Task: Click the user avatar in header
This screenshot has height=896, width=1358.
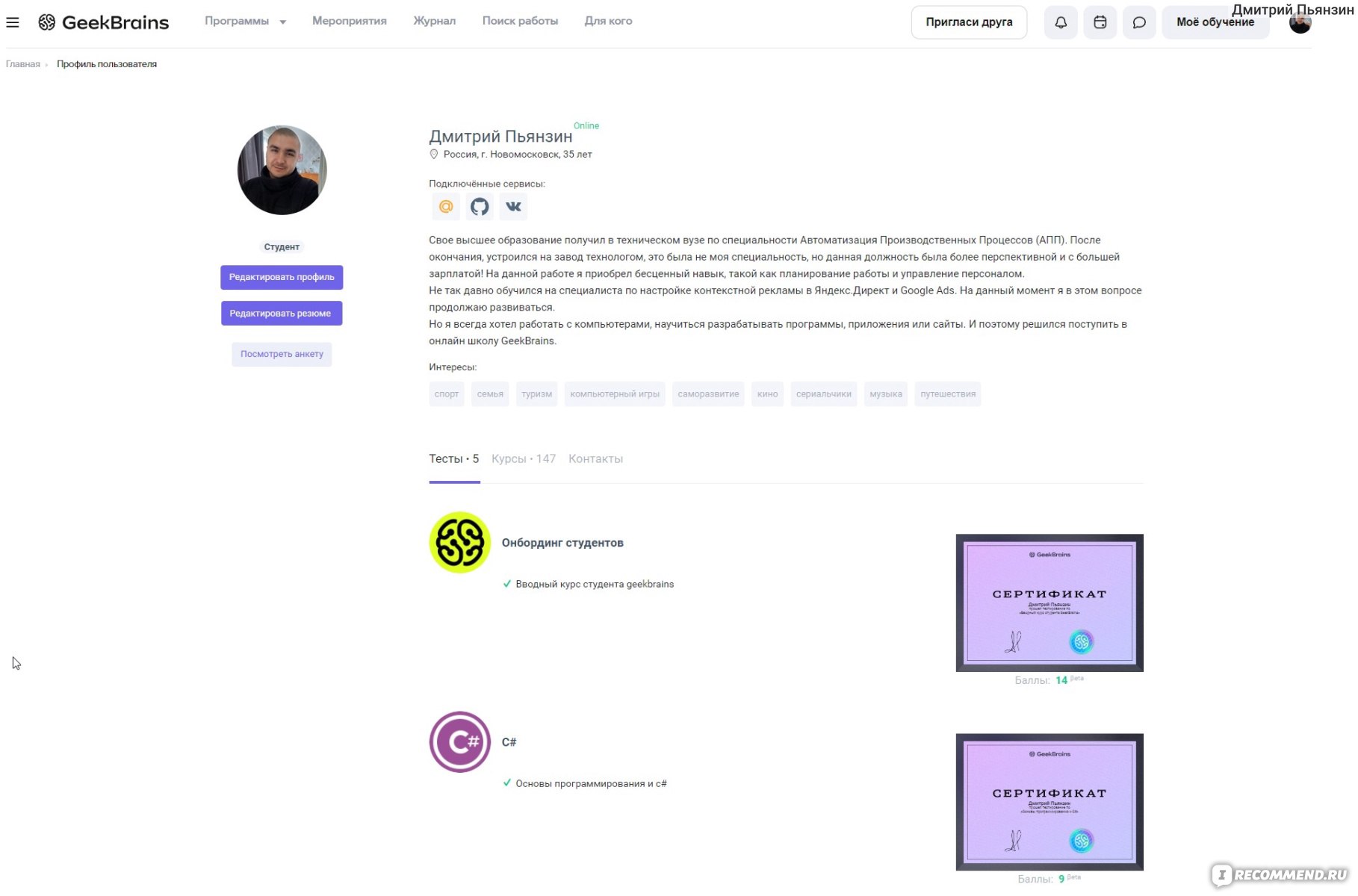Action: pyautogui.click(x=1300, y=23)
